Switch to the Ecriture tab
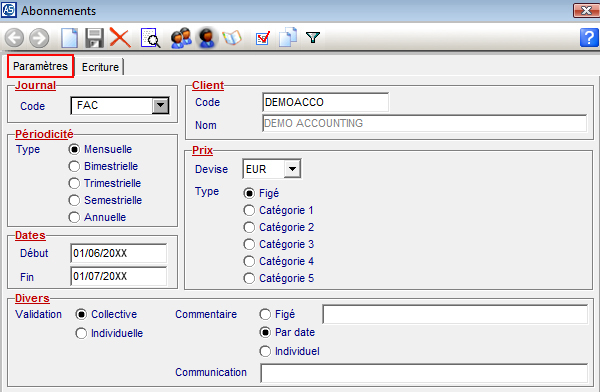600x392 pixels. (x=100, y=67)
